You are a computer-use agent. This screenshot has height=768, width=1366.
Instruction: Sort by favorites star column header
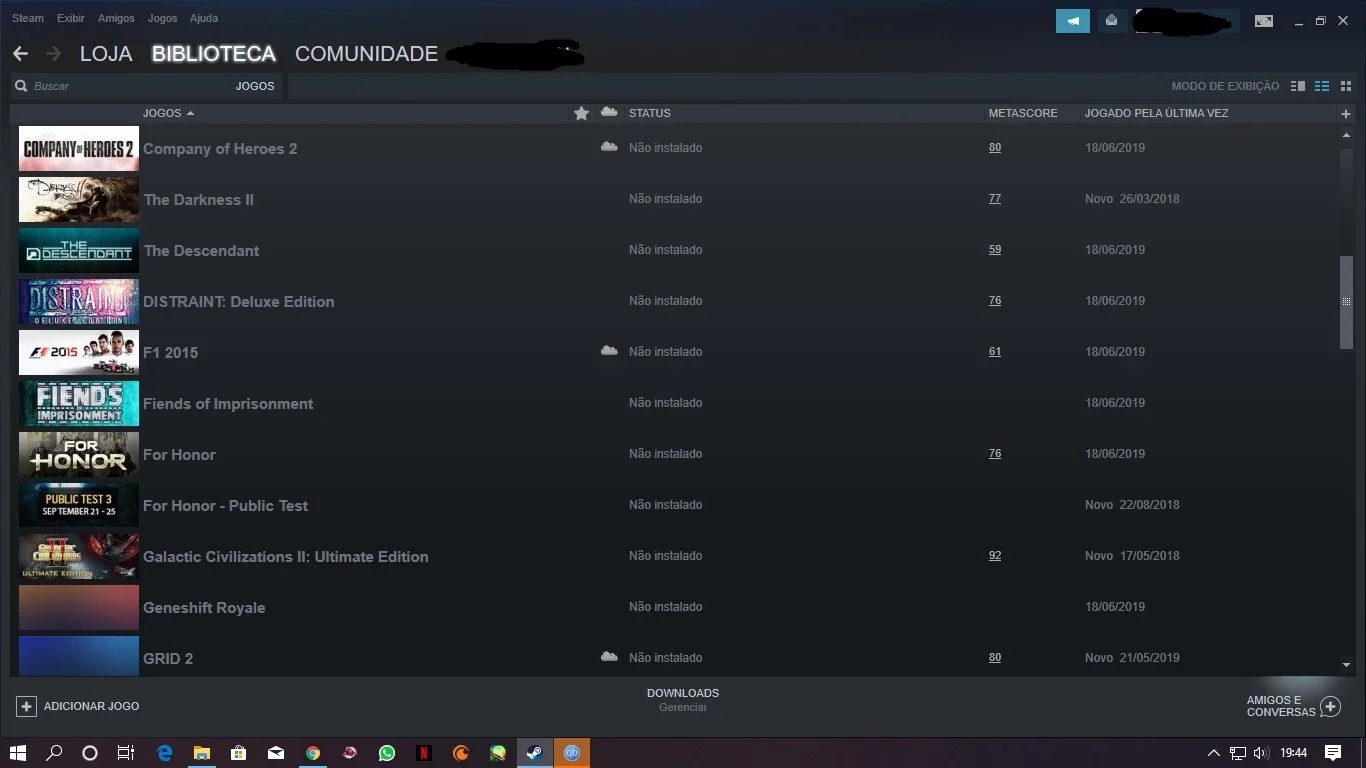click(x=581, y=113)
